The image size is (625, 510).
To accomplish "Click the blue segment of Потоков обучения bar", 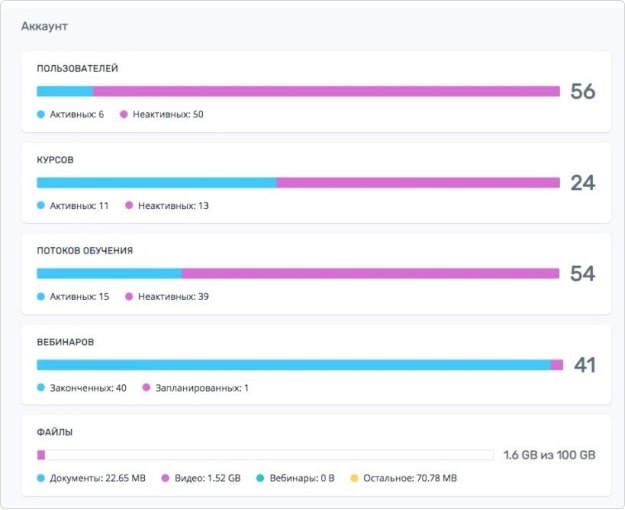I will [110, 274].
